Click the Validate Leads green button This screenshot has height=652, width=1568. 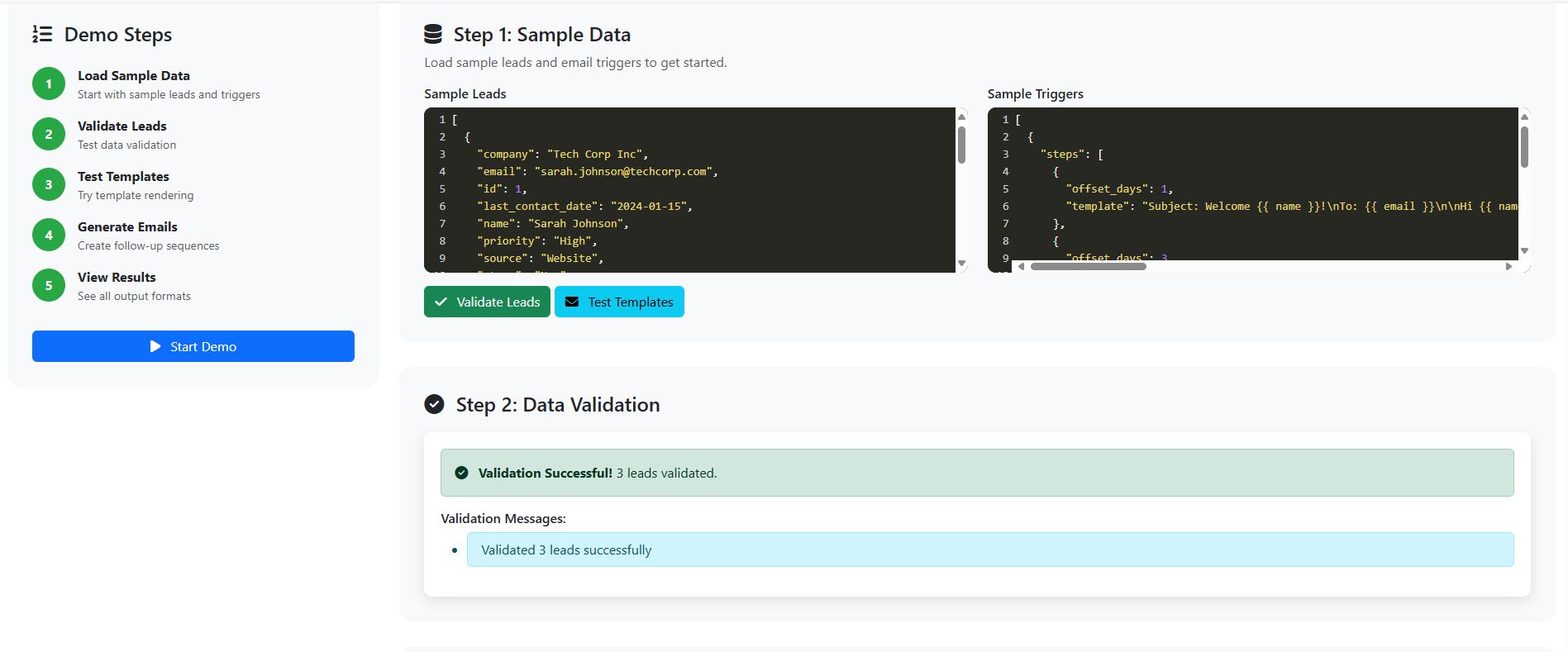487,302
